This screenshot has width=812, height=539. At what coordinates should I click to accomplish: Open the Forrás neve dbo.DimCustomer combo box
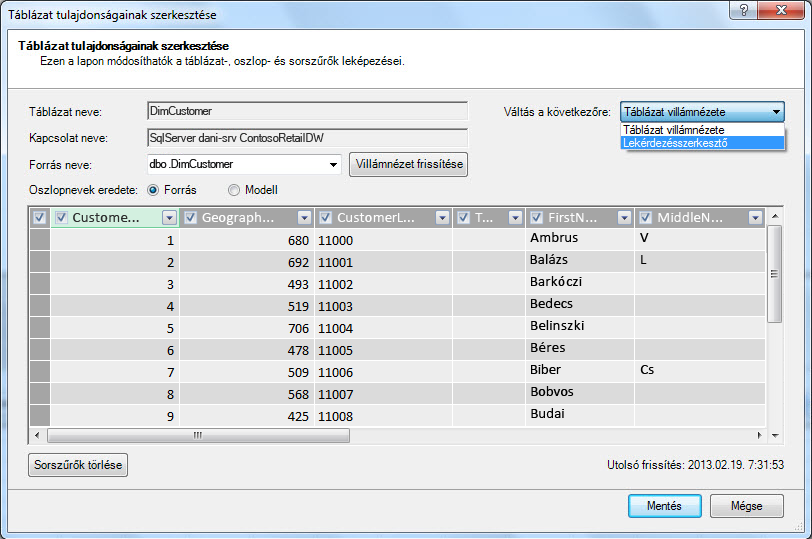click(244, 165)
